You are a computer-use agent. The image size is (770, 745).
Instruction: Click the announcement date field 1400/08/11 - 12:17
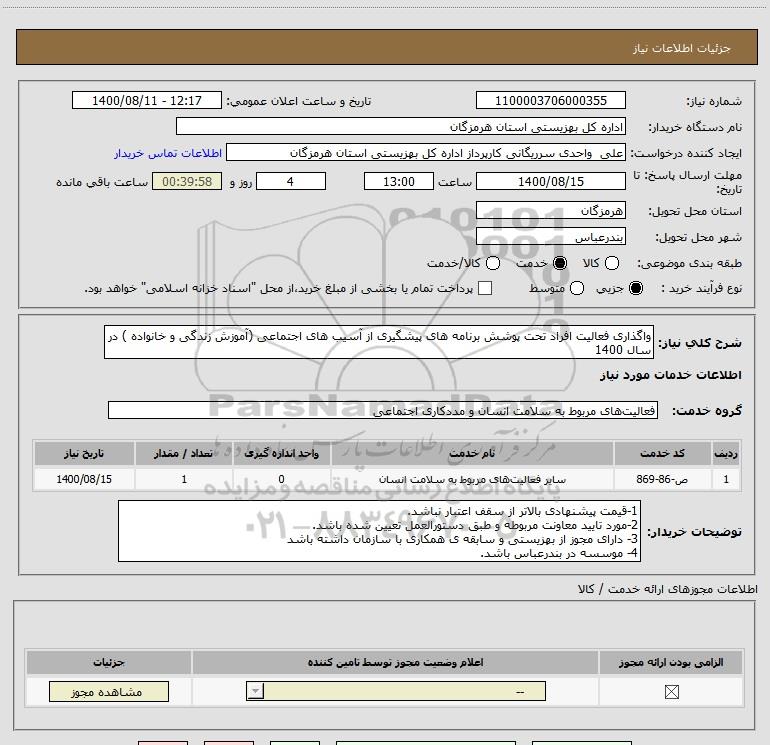tap(147, 100)
